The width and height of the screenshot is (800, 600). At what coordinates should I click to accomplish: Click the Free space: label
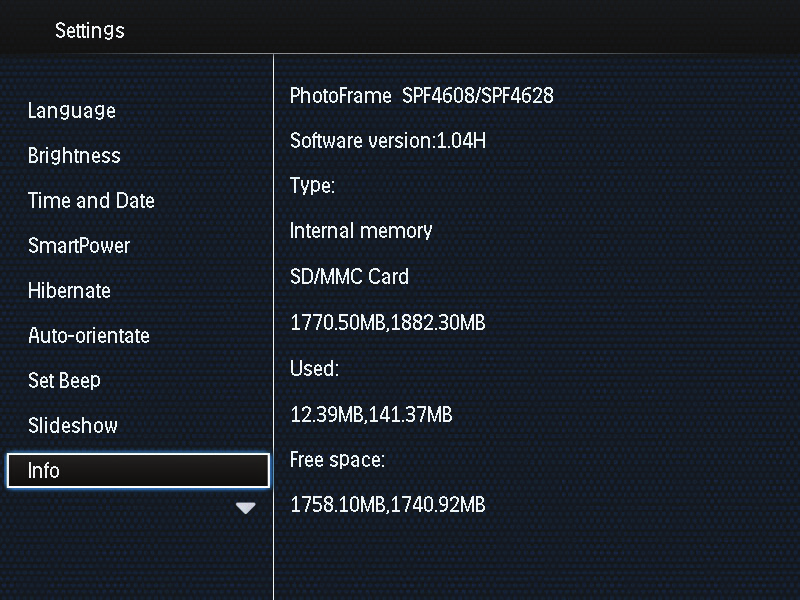tap(337, 460)
